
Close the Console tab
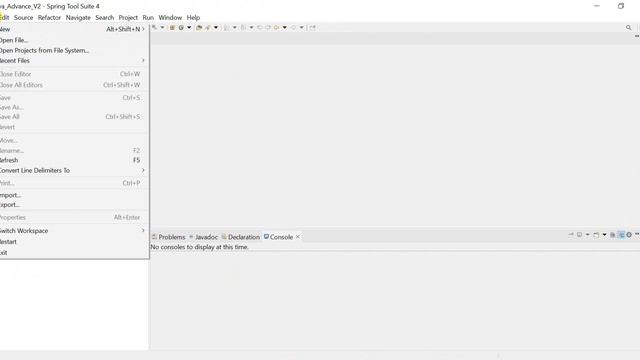298,237
